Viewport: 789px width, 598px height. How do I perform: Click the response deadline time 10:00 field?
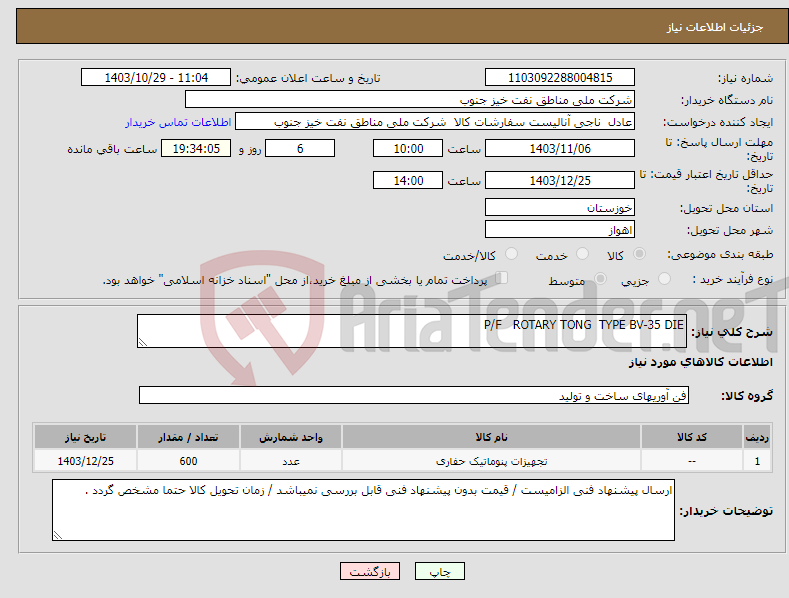[x=408, y=148]
